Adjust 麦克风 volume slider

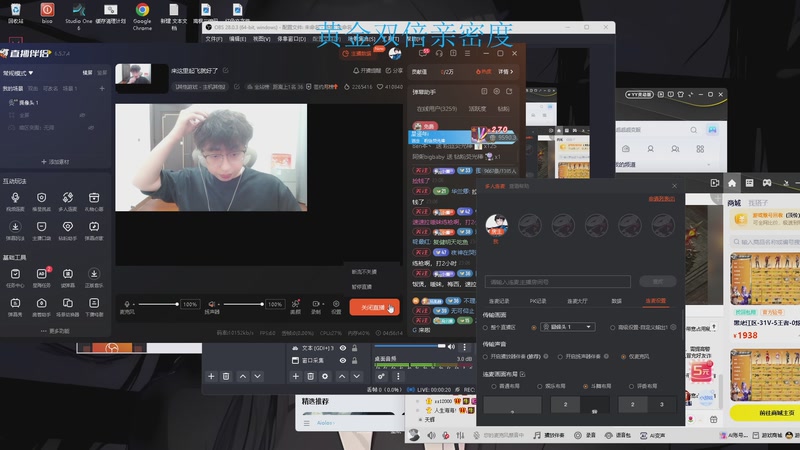(158, 304)
